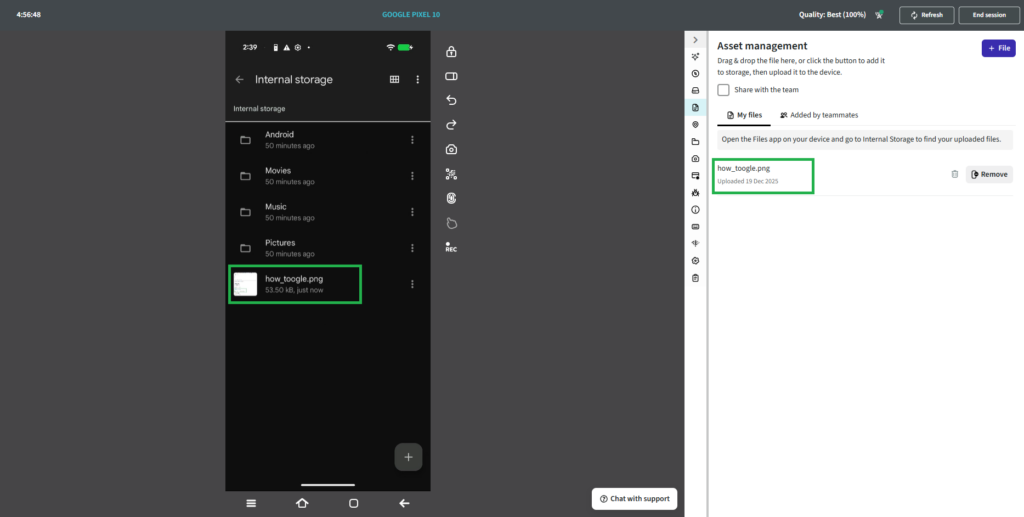Collapse the side panel with chevron arrow
The height and width of the screenshot is (517, 1024).
pyautogui.click(x=695, y=39)
